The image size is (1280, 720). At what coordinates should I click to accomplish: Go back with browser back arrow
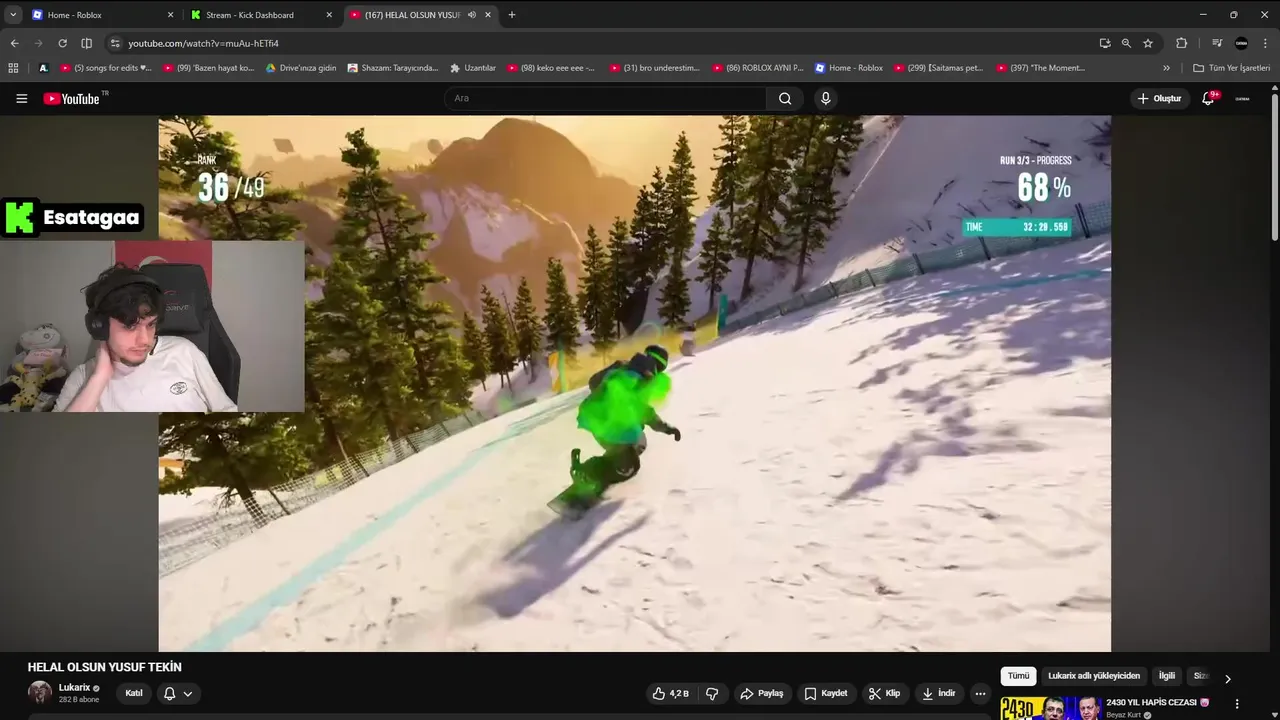[14, 43]
